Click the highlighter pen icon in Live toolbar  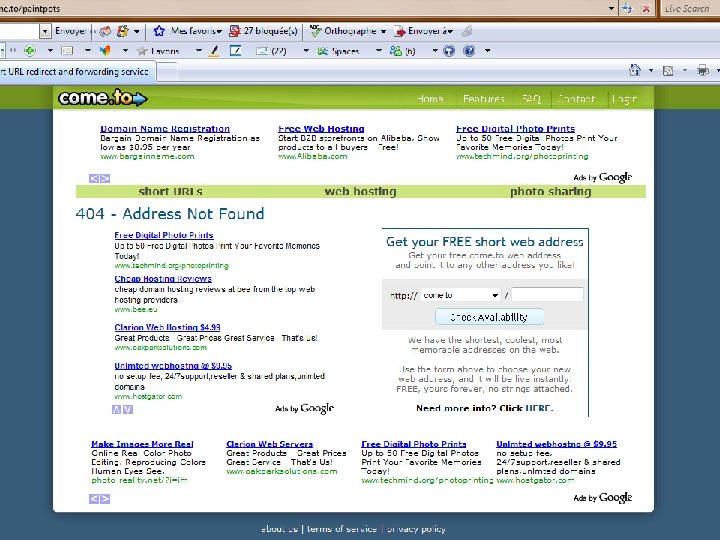pos(214,51)
